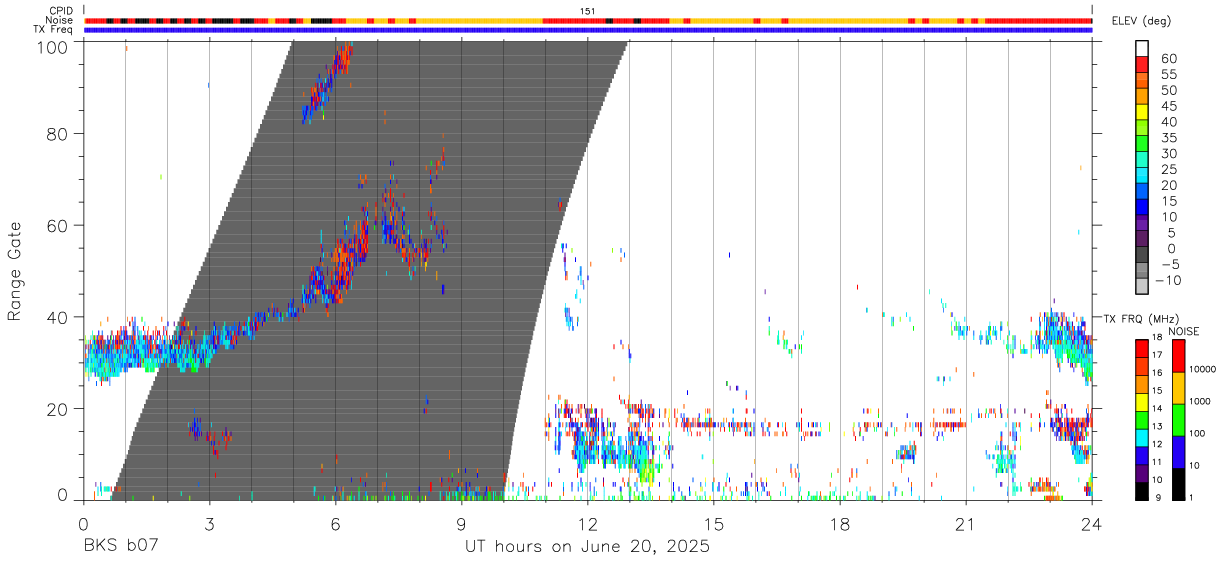The image size is (1228, 567).
Task: Click the '24' tick on the UT hours axis
Action: (1091, 523)
